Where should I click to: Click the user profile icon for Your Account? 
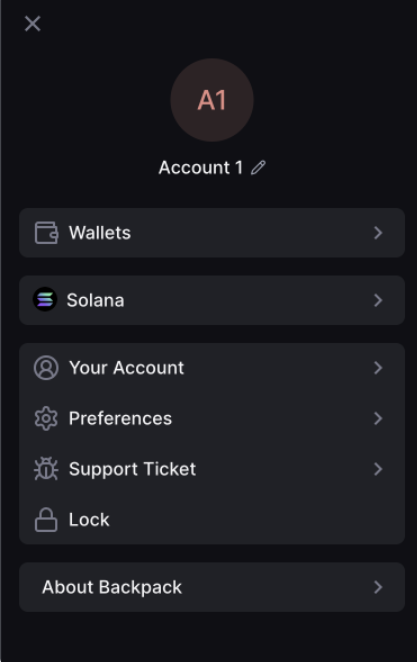[46, 368]
